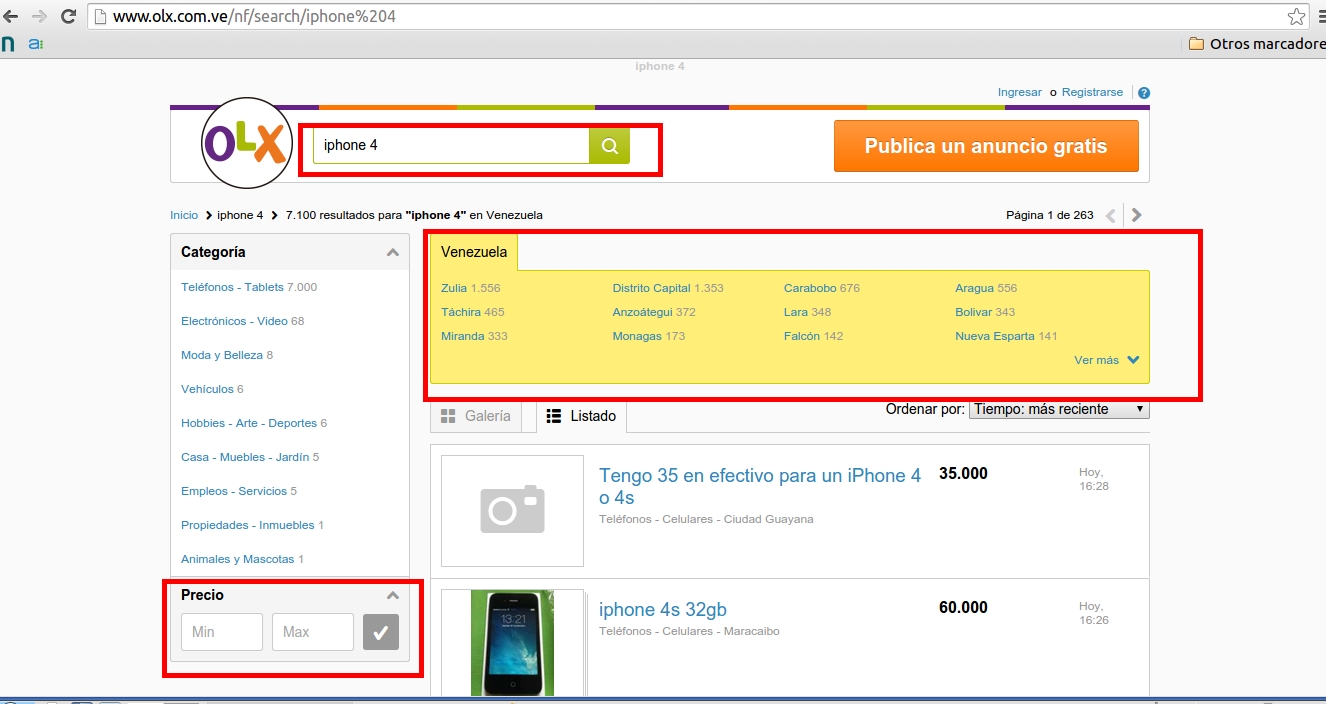Click the Hoy, 16:28 timestamp
The height and width of the screenshot is (704, 1326).
(x=1094, y=479)
